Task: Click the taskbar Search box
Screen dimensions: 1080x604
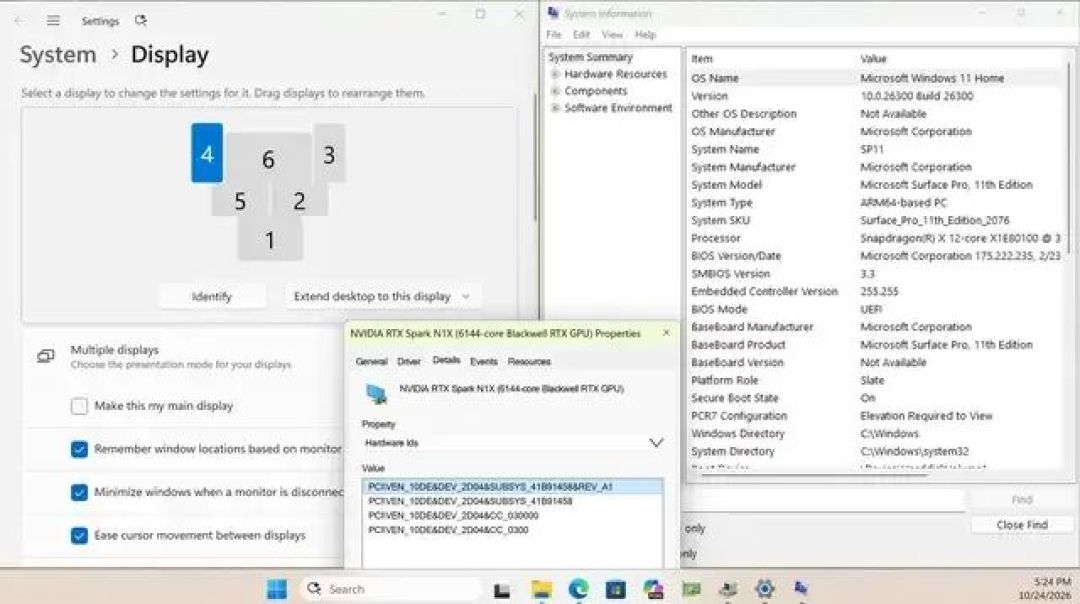Action: tap(391, 589)
